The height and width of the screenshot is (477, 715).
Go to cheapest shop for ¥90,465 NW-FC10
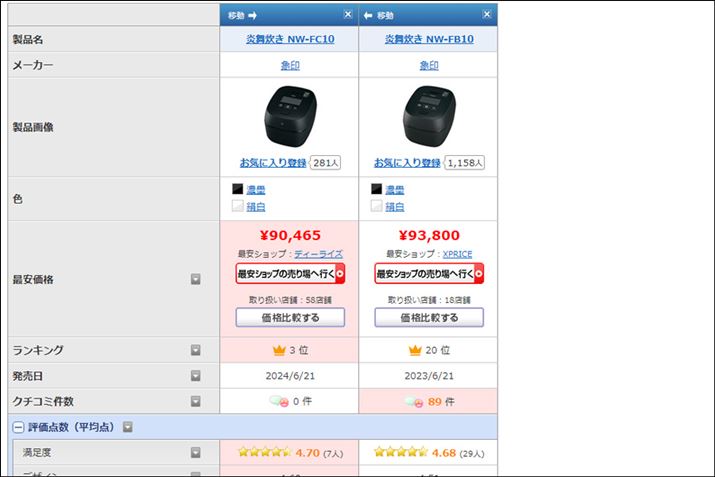tap(290, 274)
